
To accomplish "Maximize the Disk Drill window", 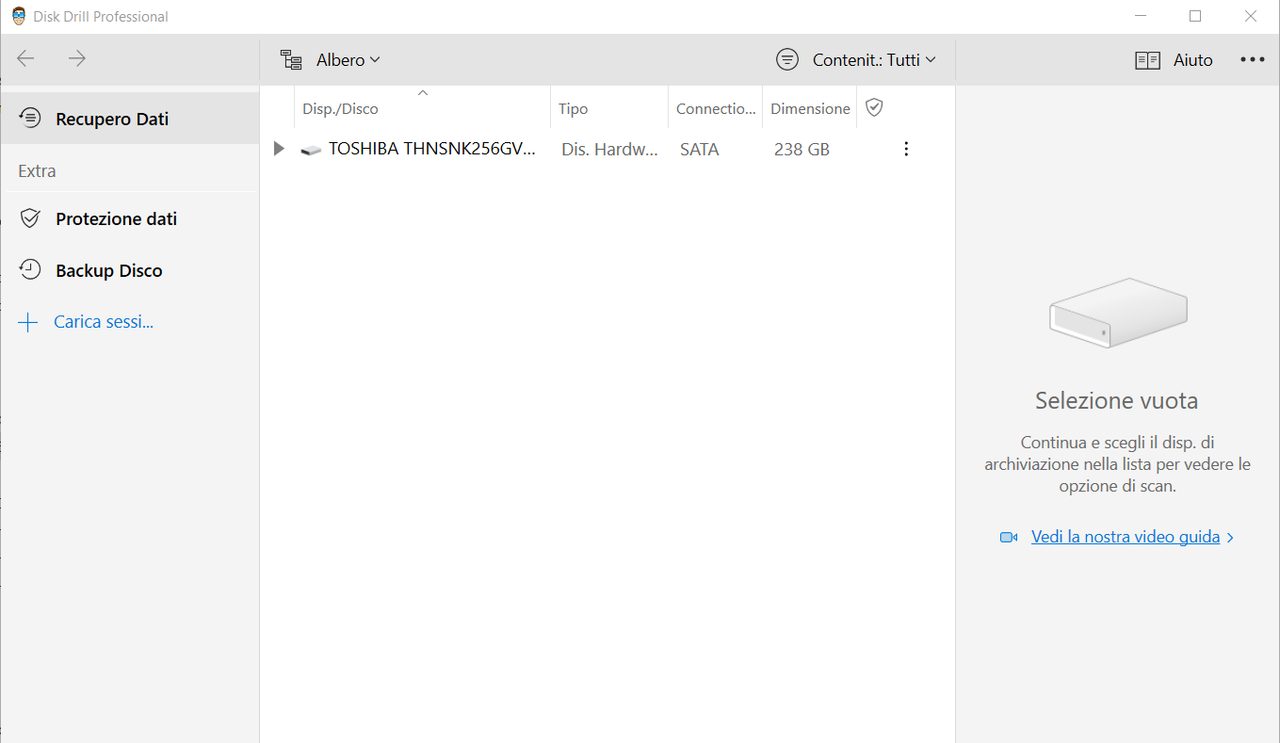I will tap(1195, 16).
